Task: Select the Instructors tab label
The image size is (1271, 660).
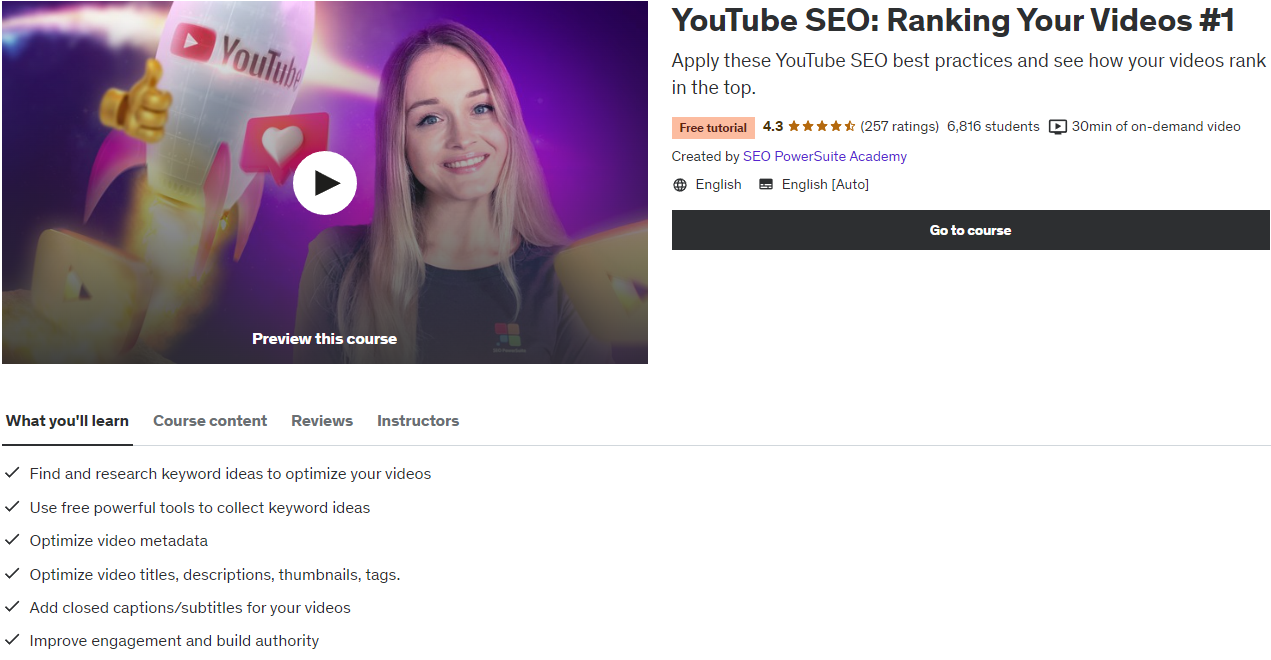Action: tap(418, 420)
